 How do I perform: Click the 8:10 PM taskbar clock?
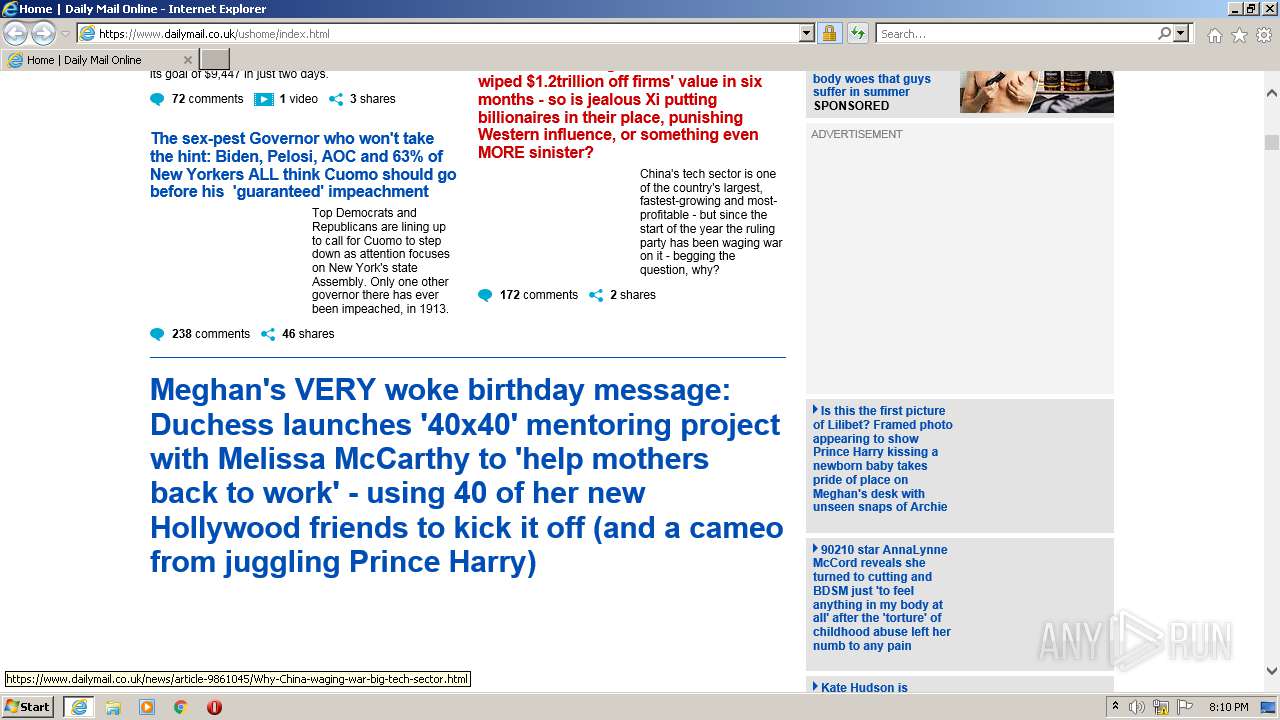pos(1229,707)
